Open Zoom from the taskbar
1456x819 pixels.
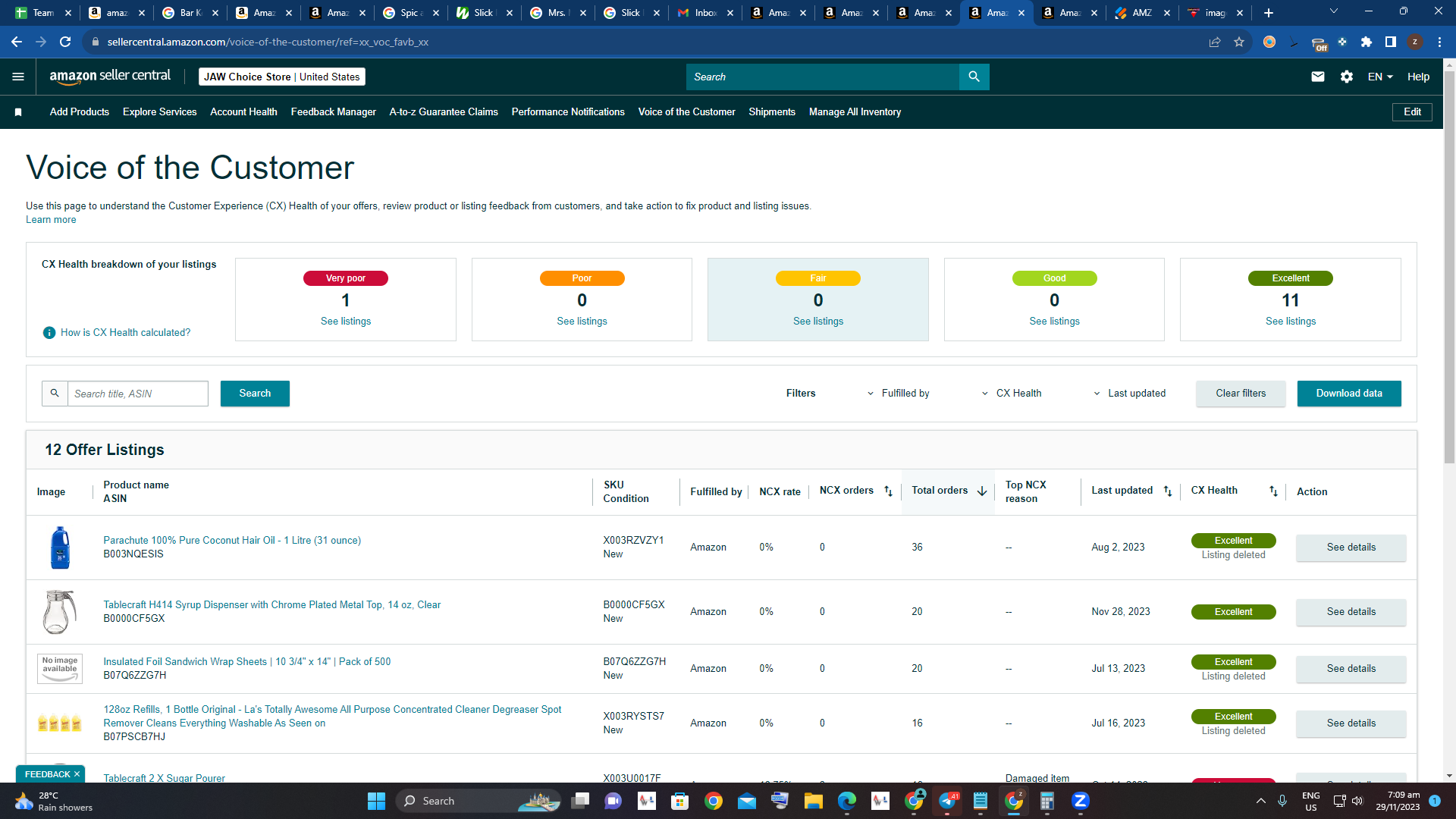coord(1081,801)
